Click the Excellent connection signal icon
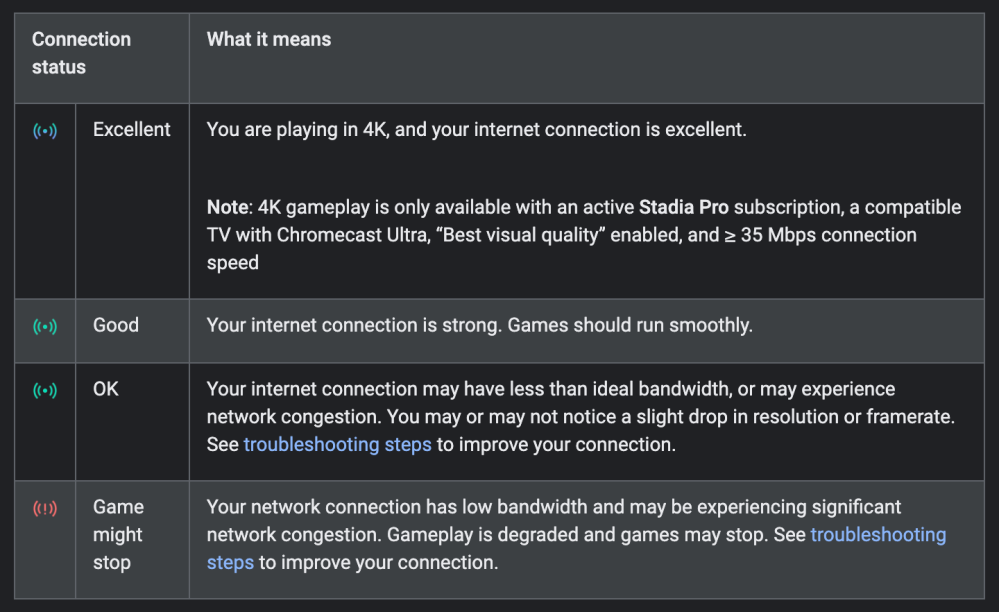Viewport: 999px width, 612px height. pos(45,131)
